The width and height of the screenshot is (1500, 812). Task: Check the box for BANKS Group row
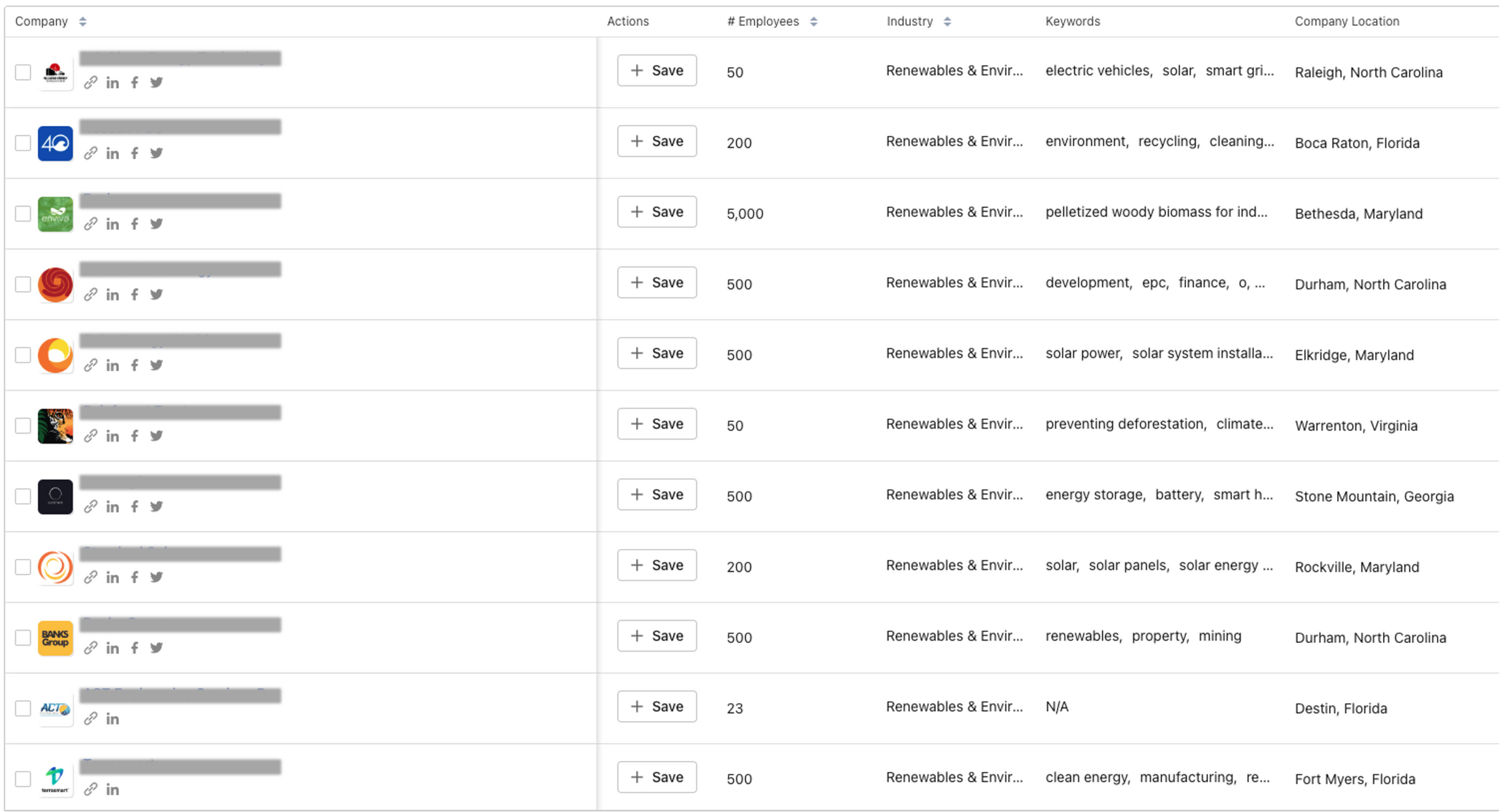pos(23,638)
